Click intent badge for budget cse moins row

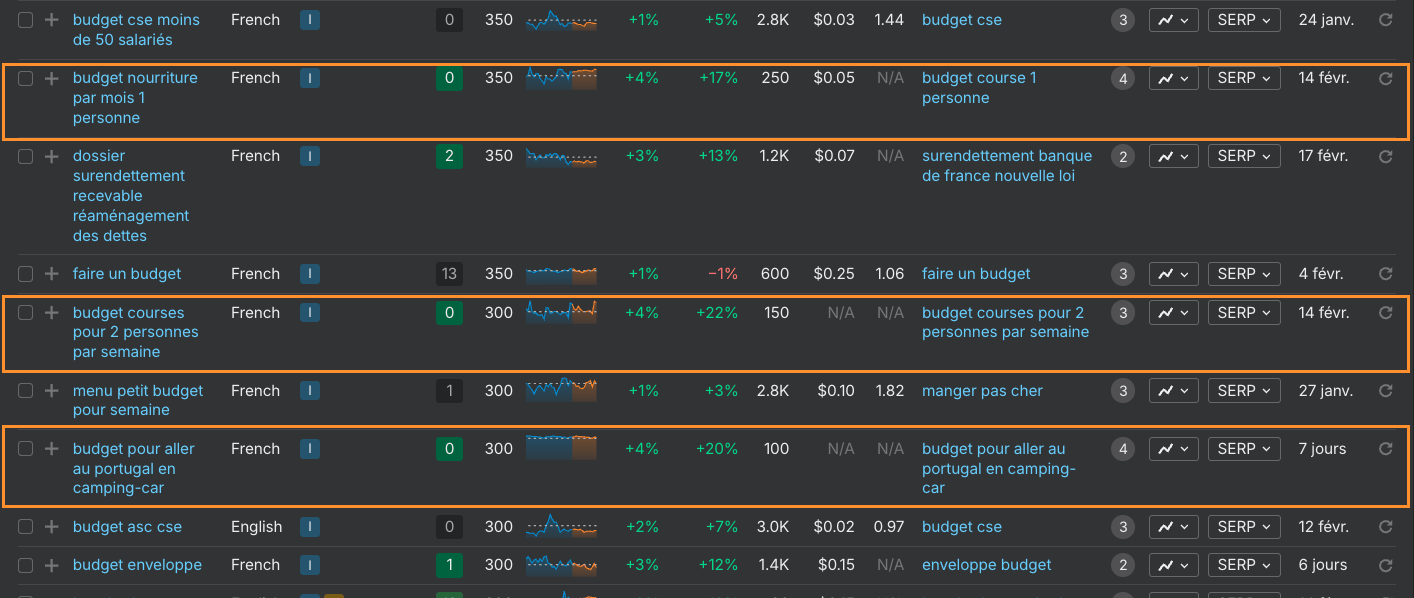[x=310, y=20]
